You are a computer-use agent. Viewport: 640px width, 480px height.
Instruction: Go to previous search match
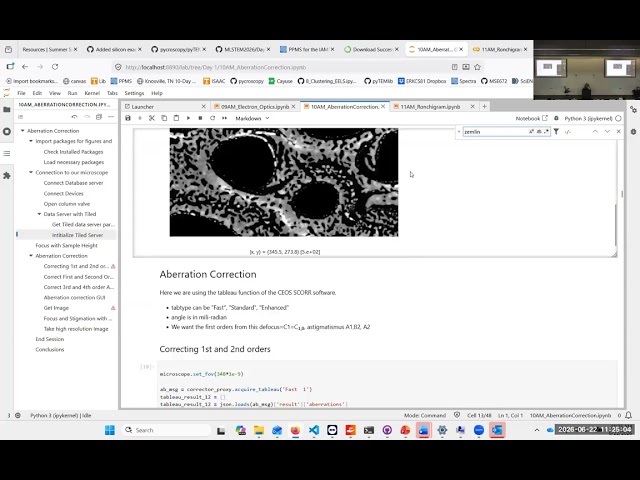tap(595, 131)
